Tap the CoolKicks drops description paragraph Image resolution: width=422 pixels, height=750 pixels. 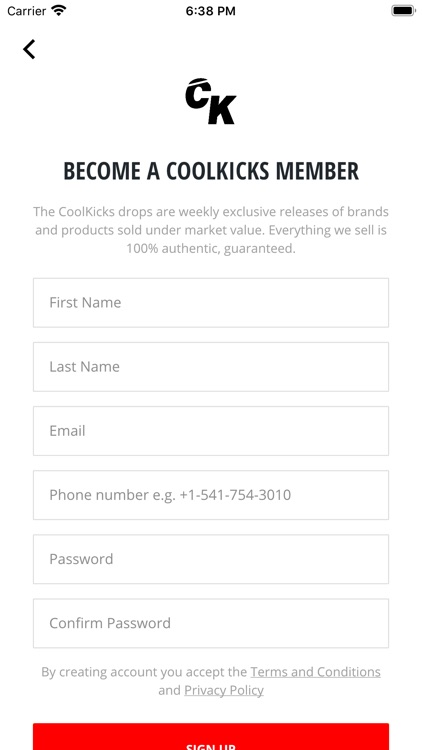pos(211,230)
